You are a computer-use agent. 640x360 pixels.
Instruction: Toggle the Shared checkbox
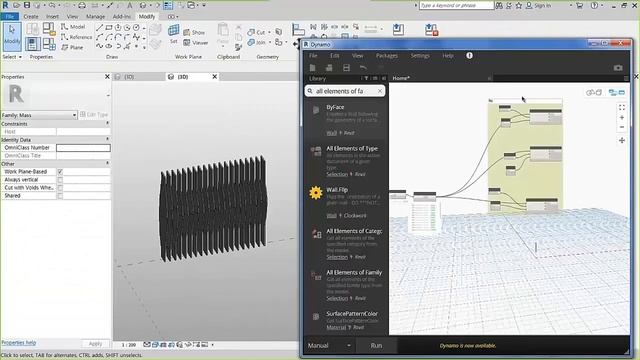pyautogui.click(x=60, y=196)
